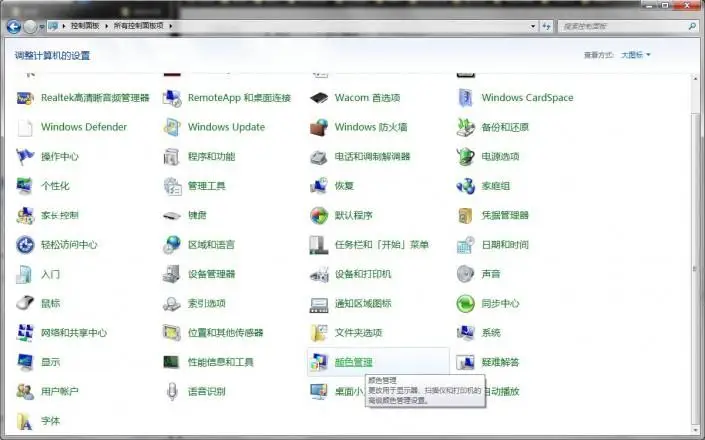The width and height of the screenshot is (705, 440).
Task: Open the Realtek高清晰音频管理器 icon
Action: (25, 98)
